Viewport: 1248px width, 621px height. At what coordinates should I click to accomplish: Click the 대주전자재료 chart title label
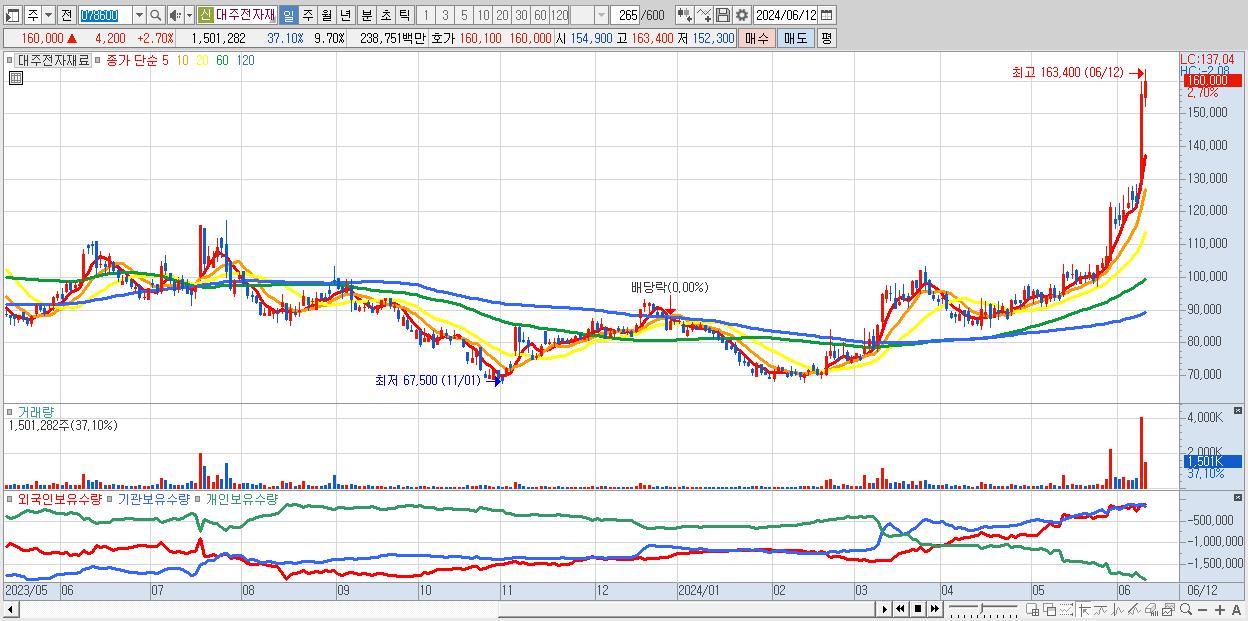coord(53,60)
